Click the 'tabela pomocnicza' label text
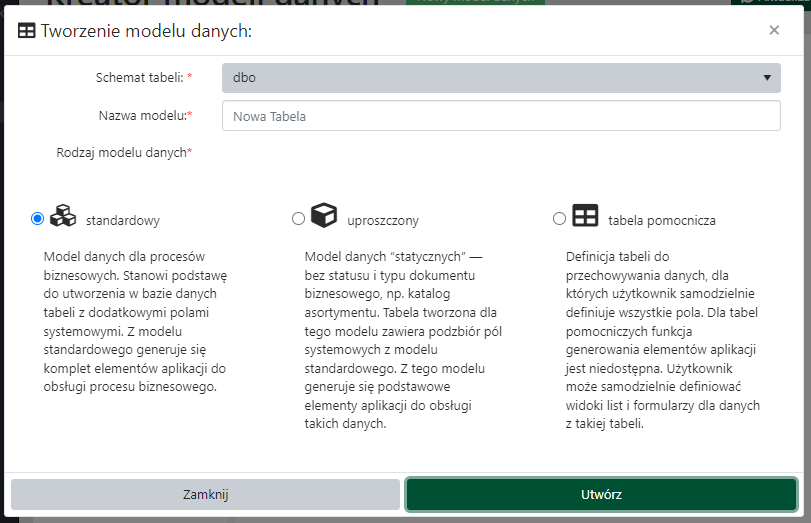 pos(662,221)
